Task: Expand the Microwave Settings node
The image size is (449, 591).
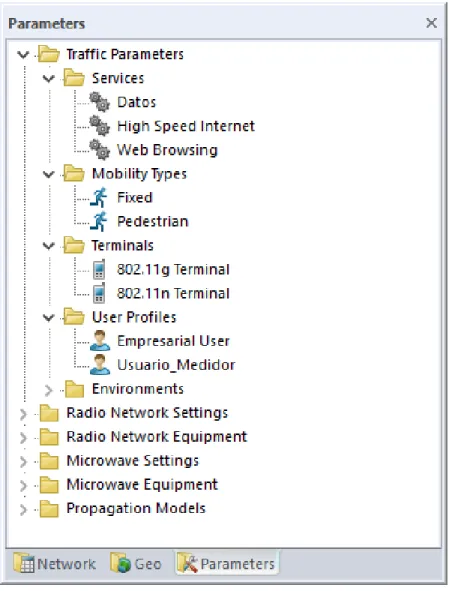Action: [x=23, y=461]
